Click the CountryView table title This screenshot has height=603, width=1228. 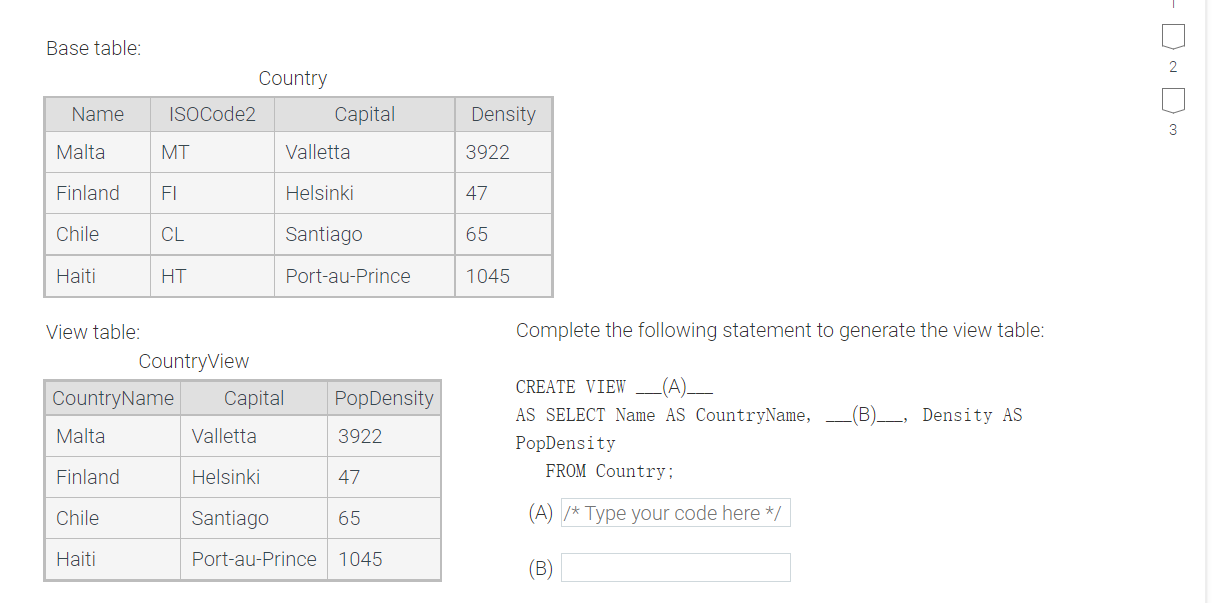click(193, 361)
